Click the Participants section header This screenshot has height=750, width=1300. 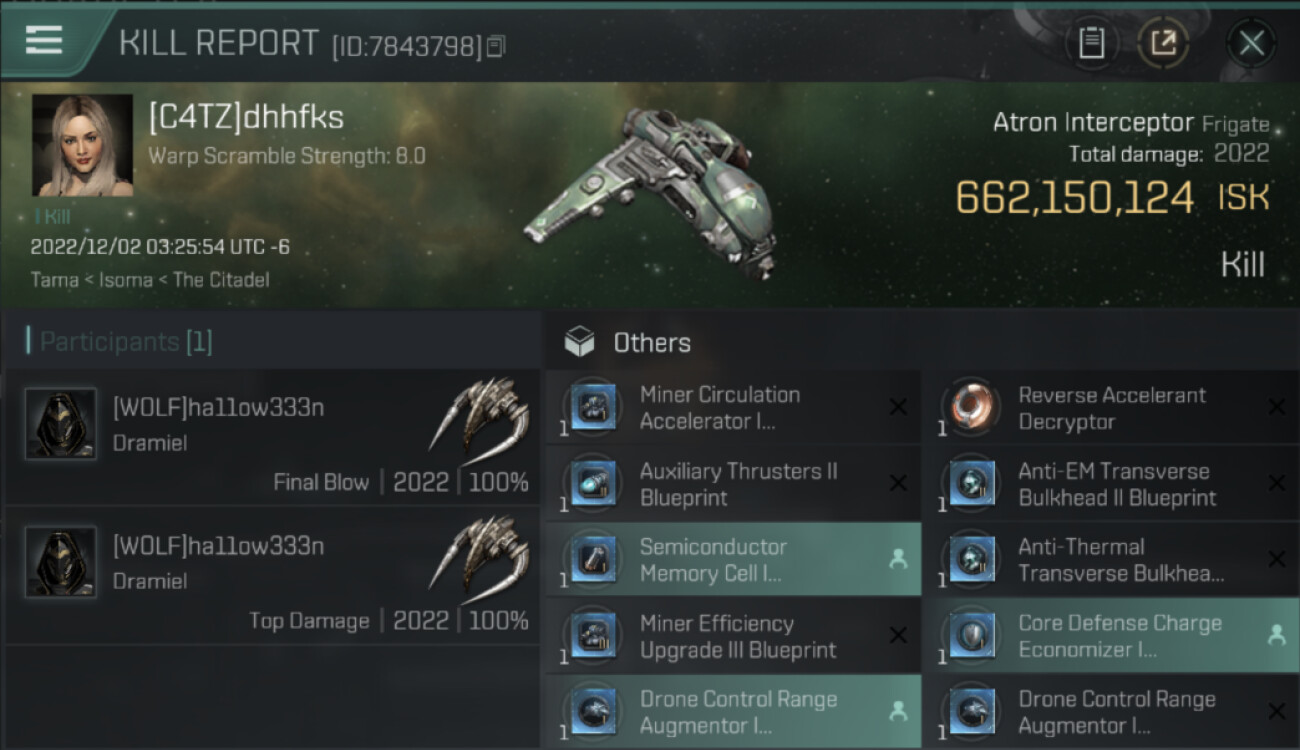(x=120, y=342)
